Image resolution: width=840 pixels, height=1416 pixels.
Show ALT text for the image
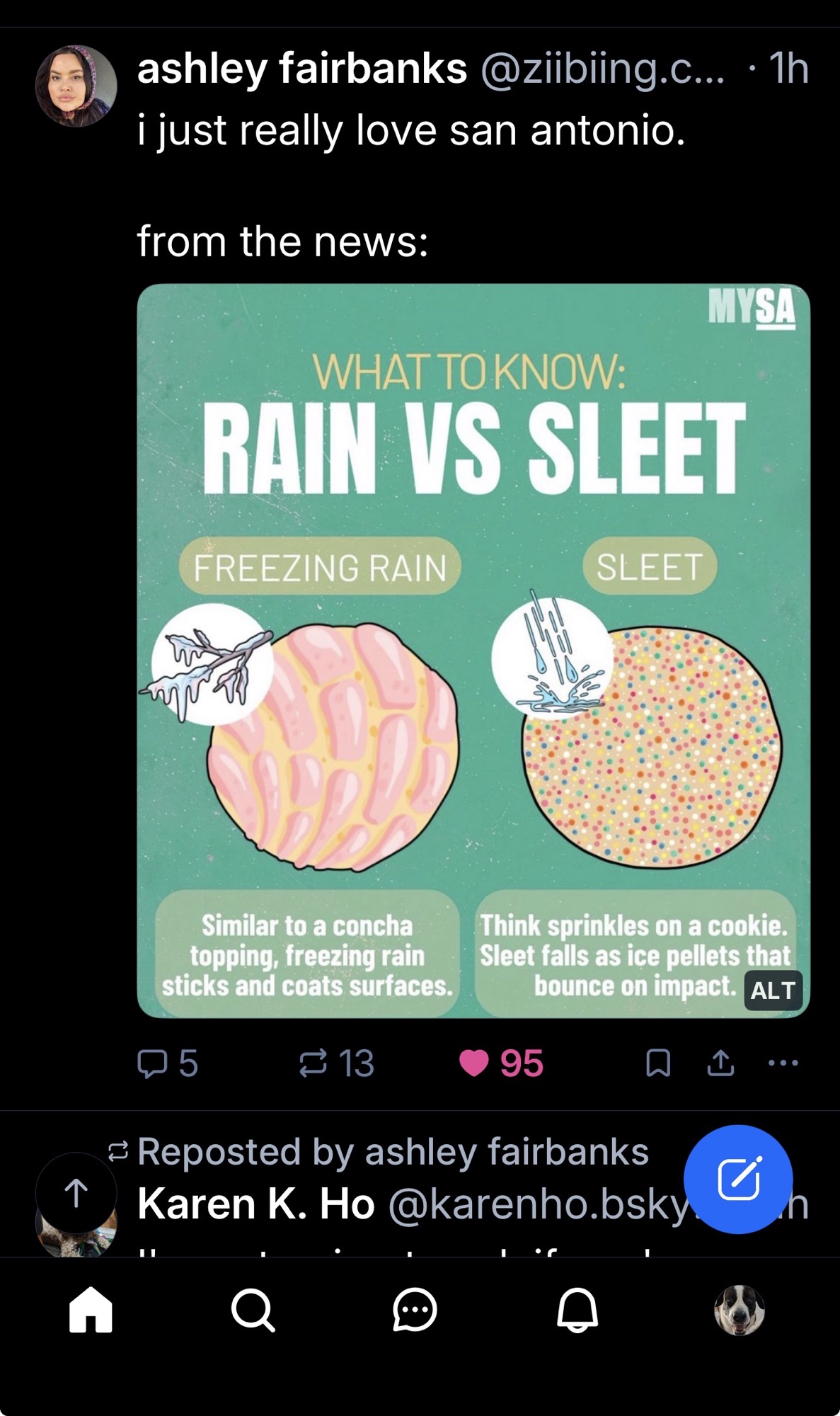(x=773, y=990)
